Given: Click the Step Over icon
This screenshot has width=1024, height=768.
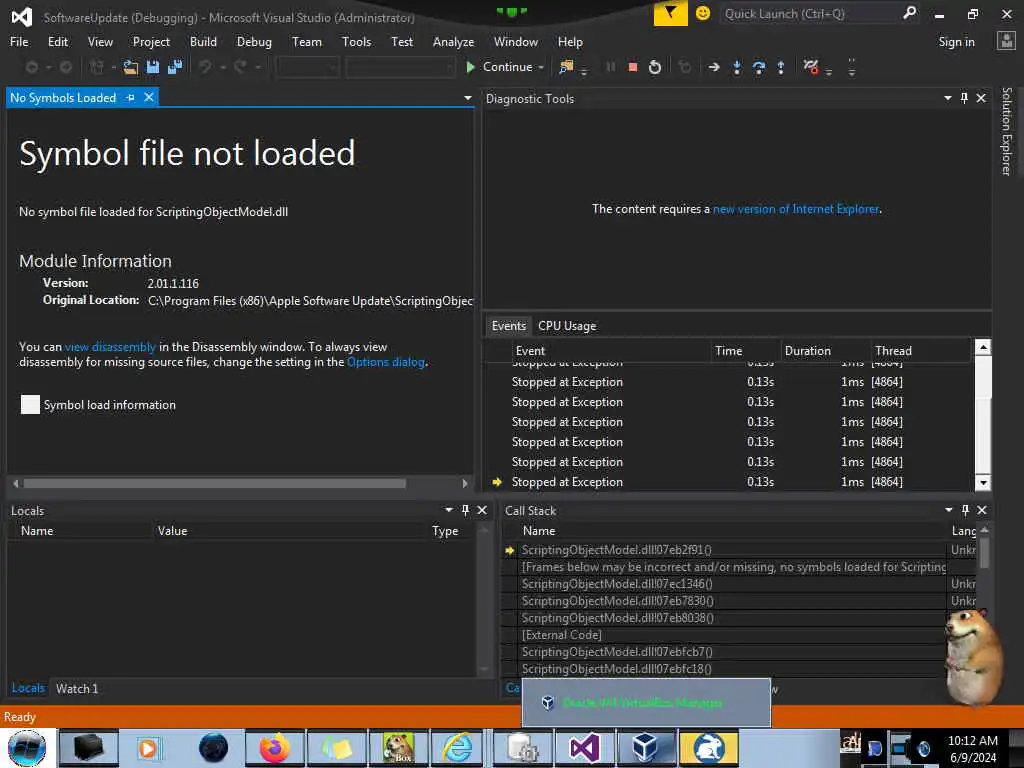Looking at the screenshot, I should 759,67.
